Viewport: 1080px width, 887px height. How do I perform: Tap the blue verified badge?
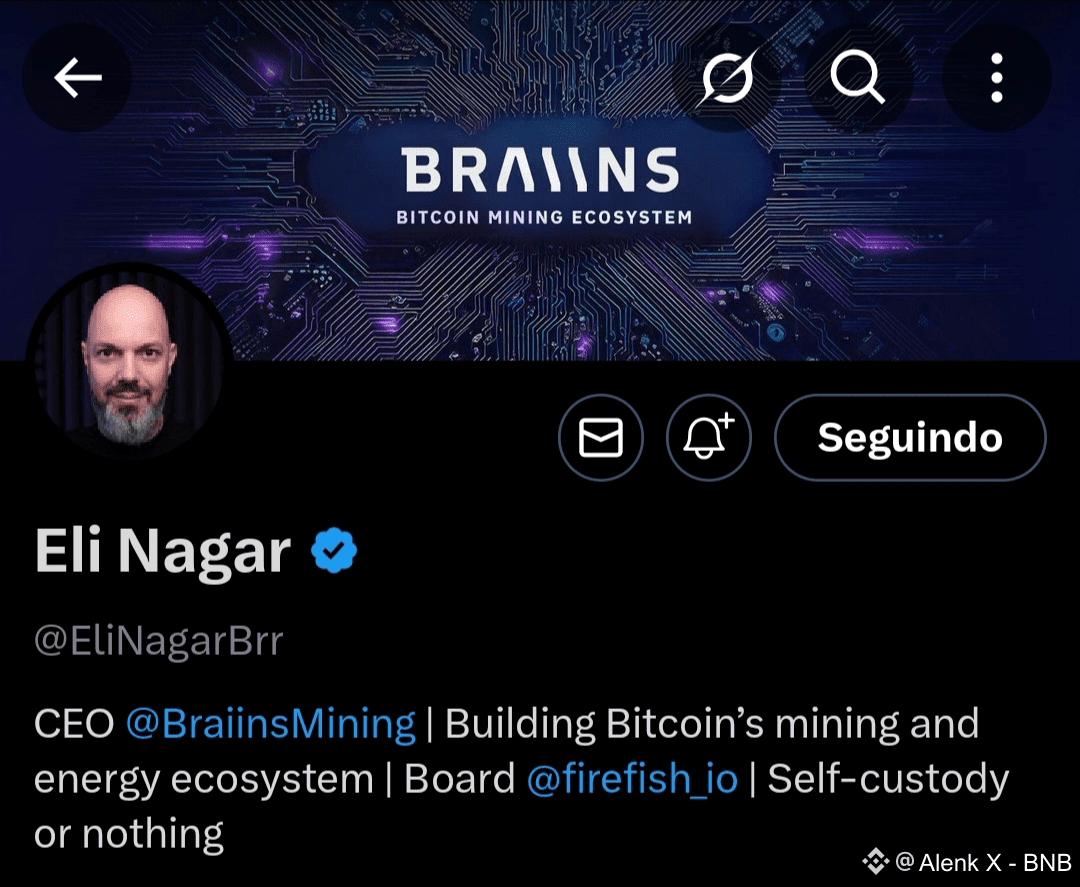[334, 550]
